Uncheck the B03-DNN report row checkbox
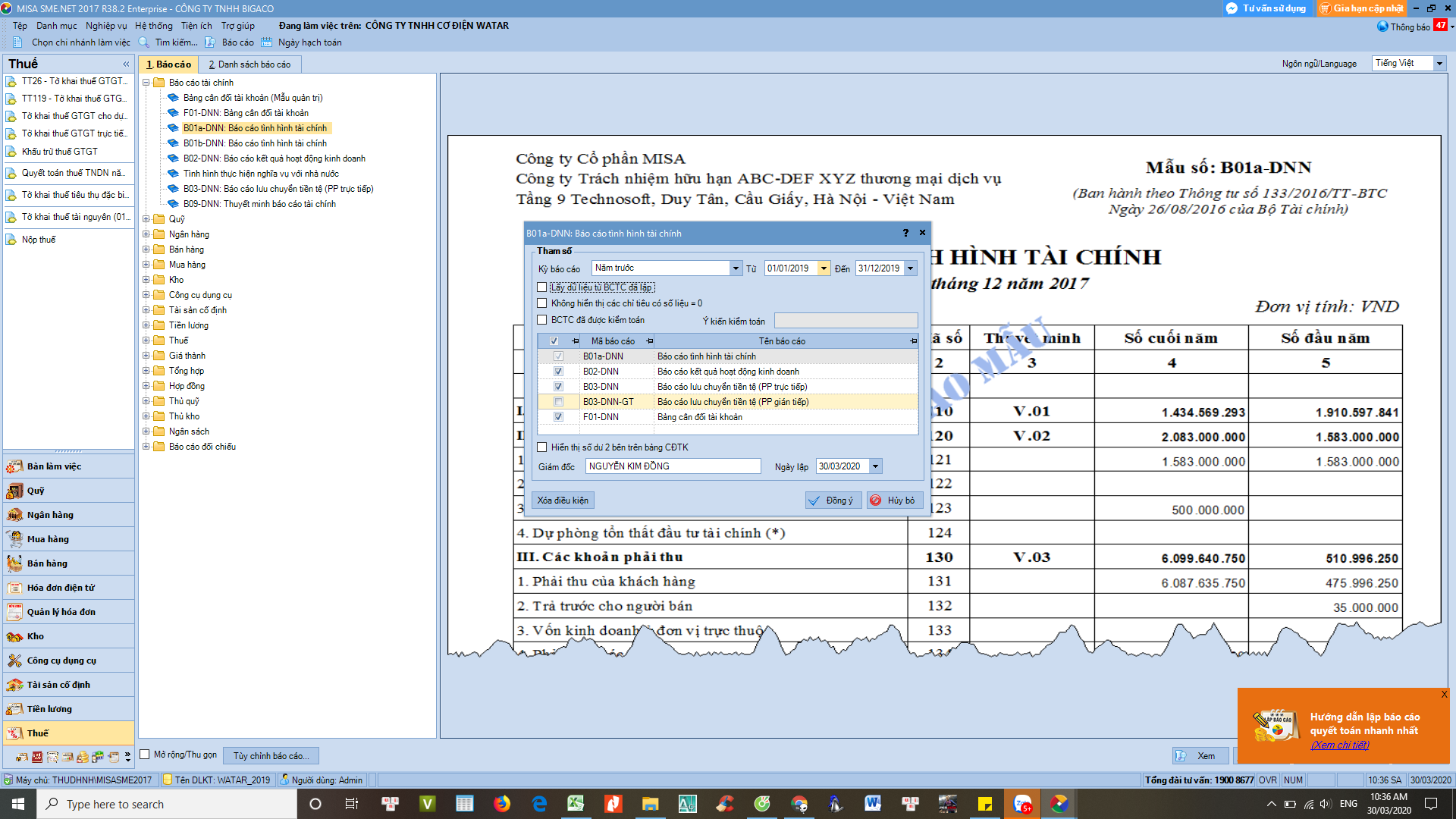The image size is (1456, 819). [558, 387]
